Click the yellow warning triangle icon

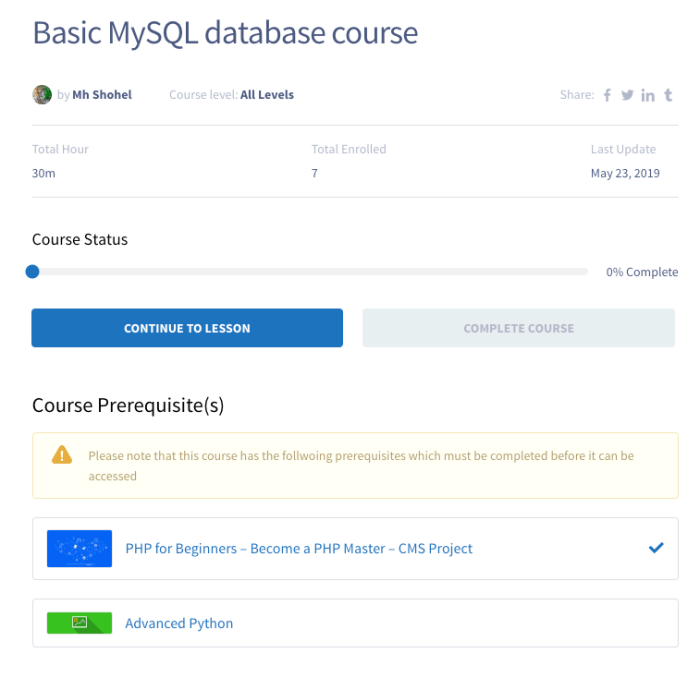click(x=62, y=455)
